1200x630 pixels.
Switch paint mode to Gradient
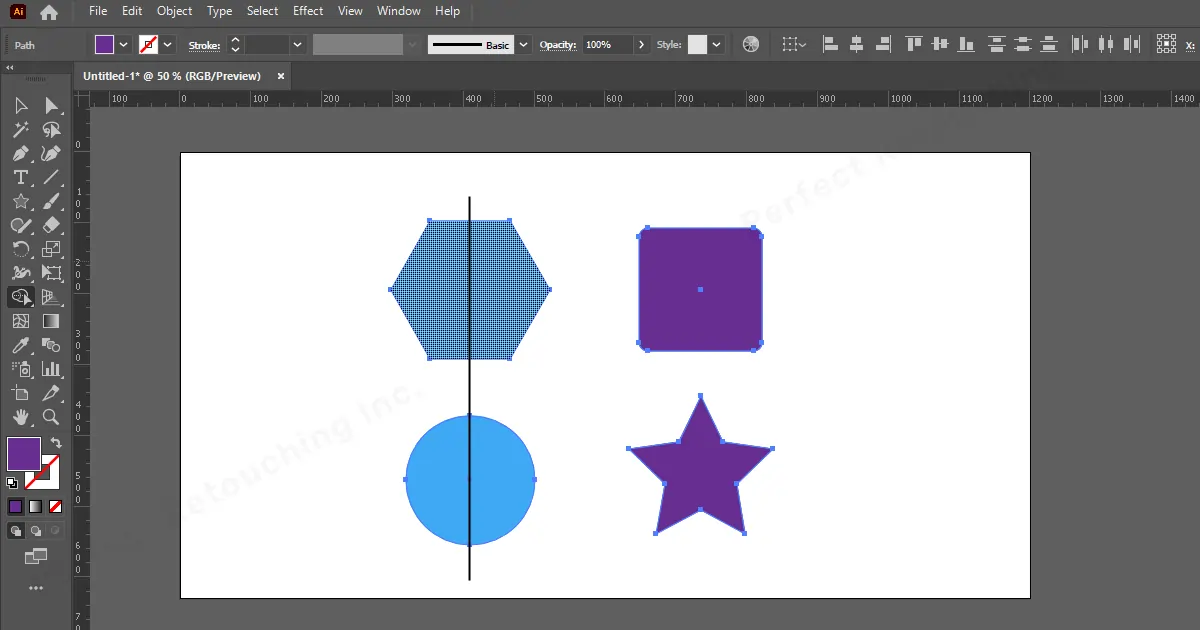(x=36, y=507)
